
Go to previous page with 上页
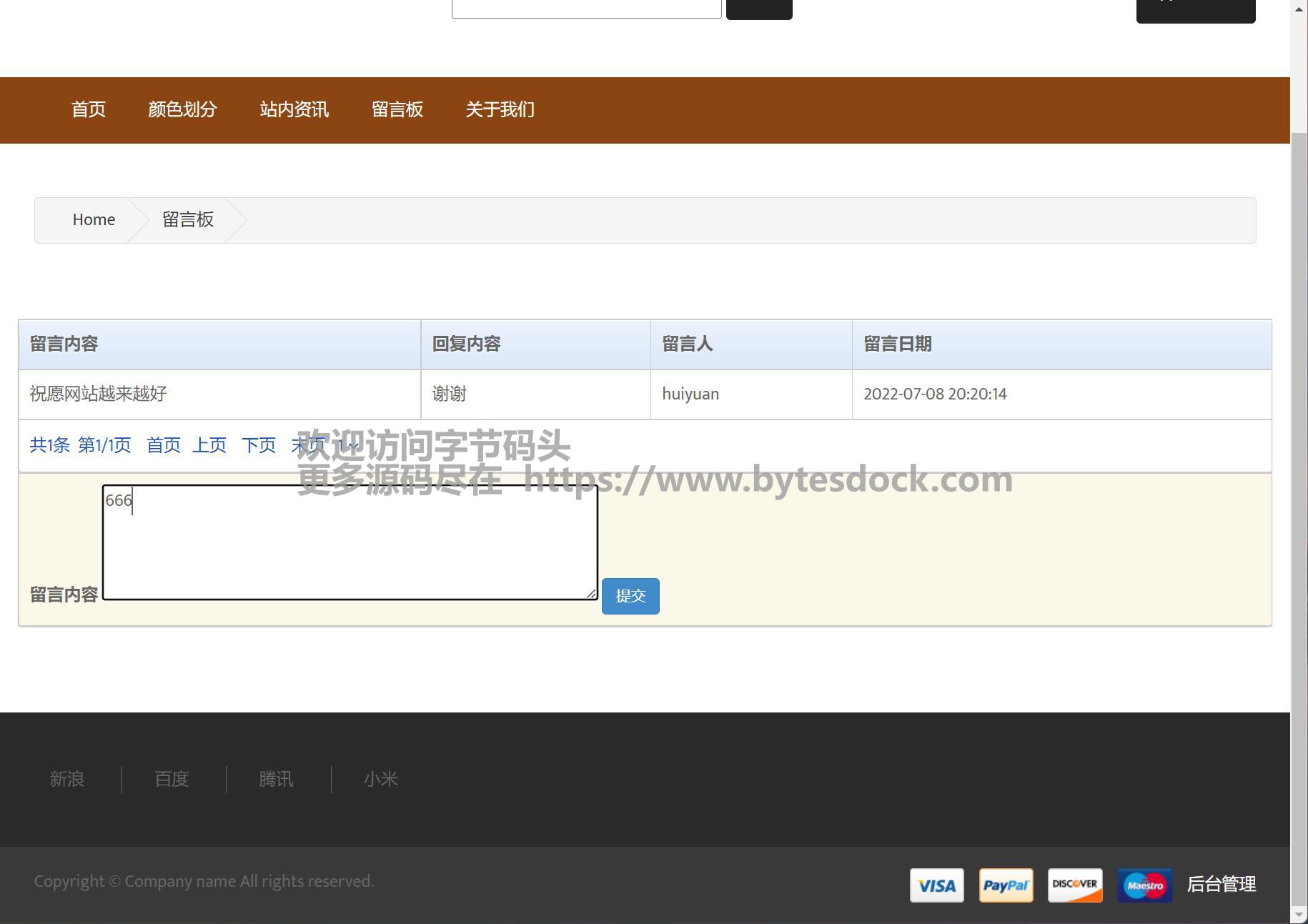[209, 446]
